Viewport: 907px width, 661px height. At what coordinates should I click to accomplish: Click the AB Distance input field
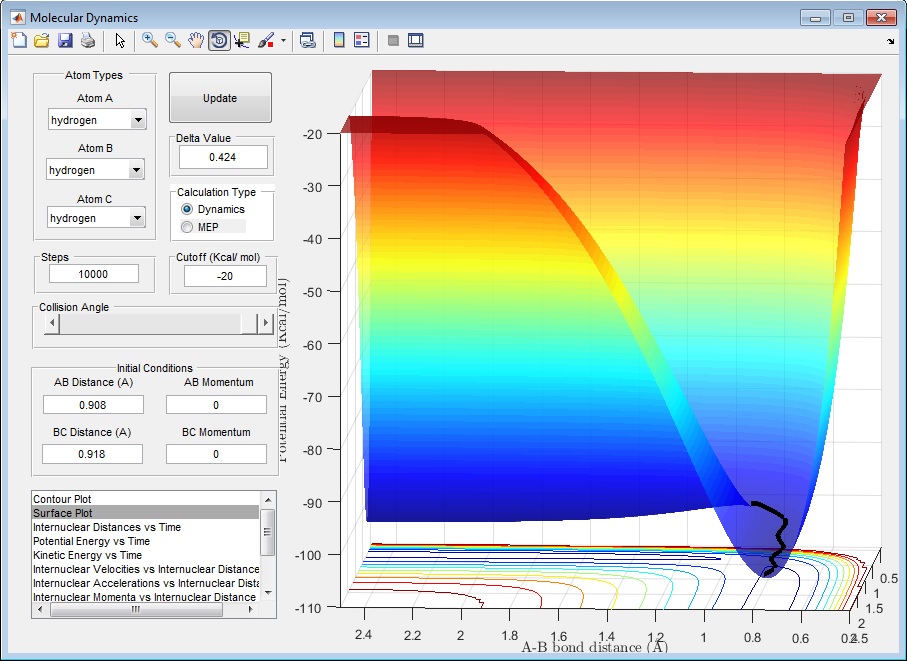coord(93,405)
